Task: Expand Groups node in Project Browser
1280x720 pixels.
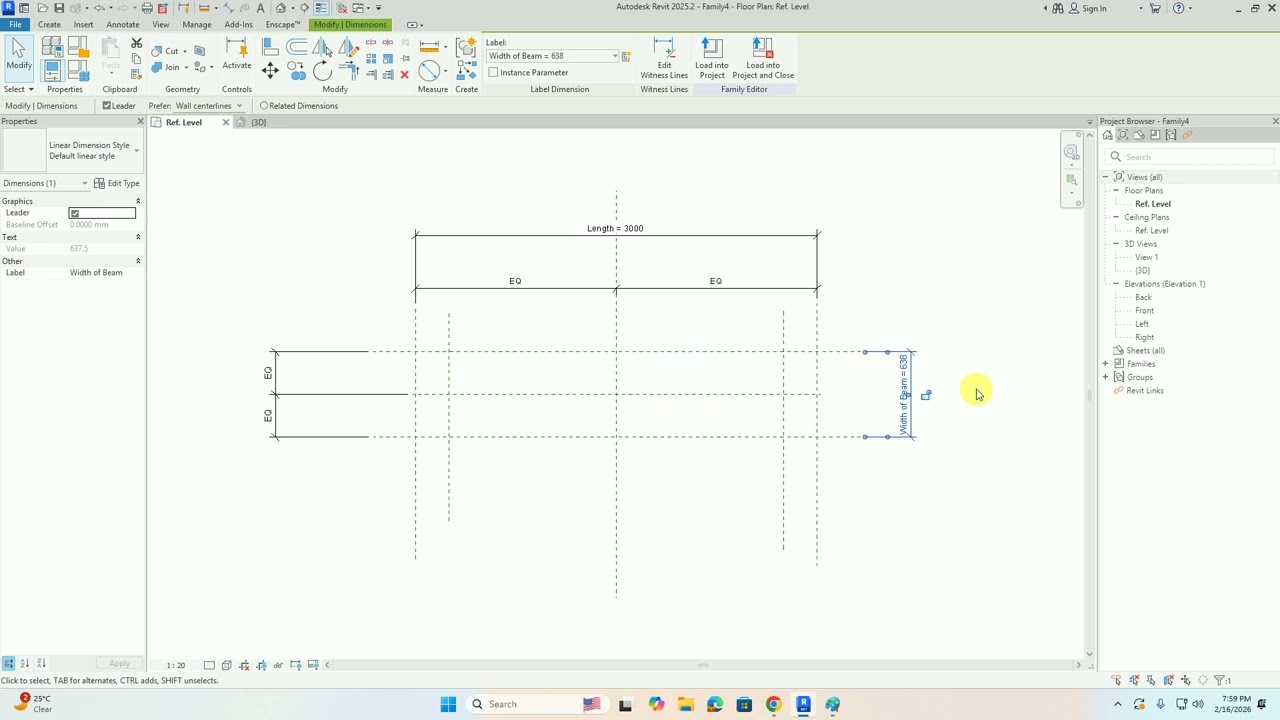Action: [1106, 377]
